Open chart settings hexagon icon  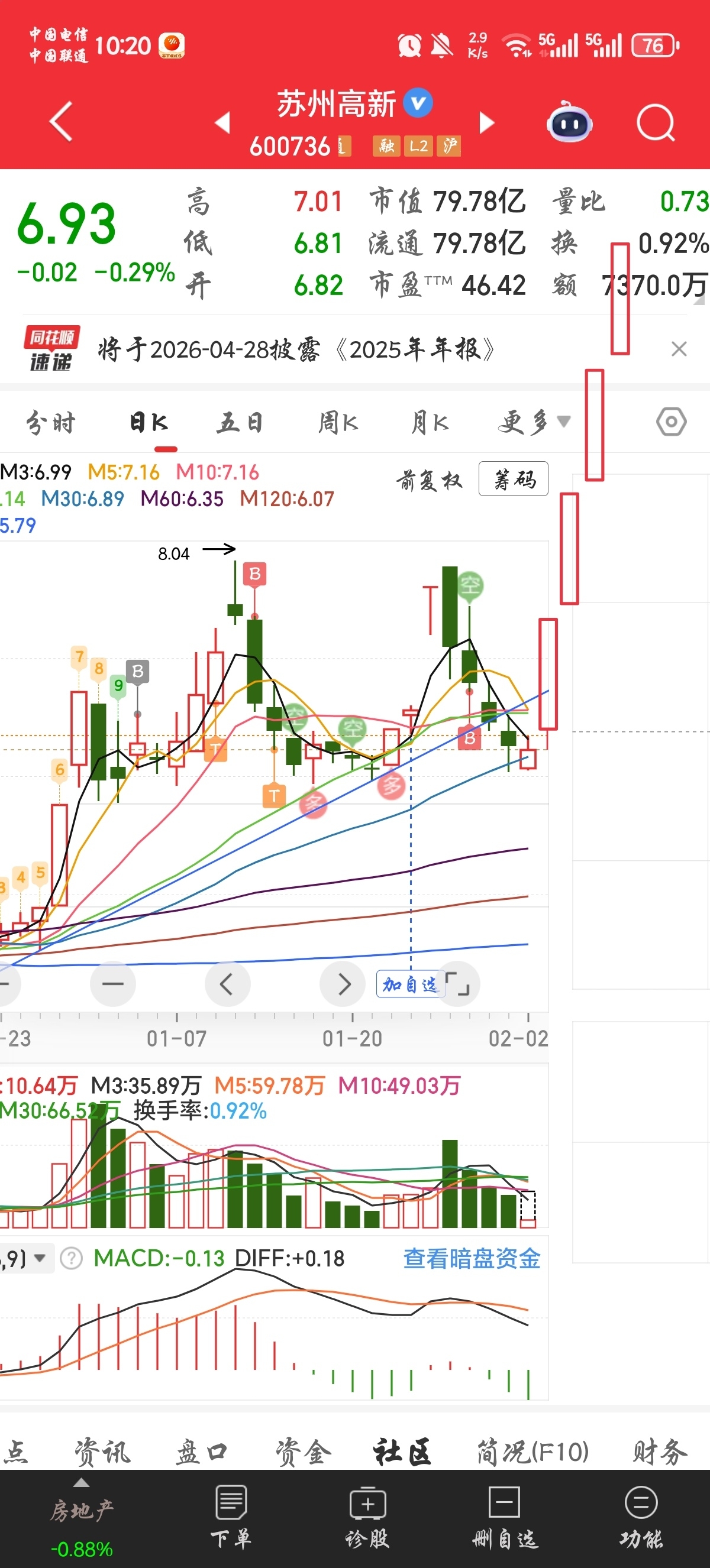pyautogui.click(x=671, y=421)
